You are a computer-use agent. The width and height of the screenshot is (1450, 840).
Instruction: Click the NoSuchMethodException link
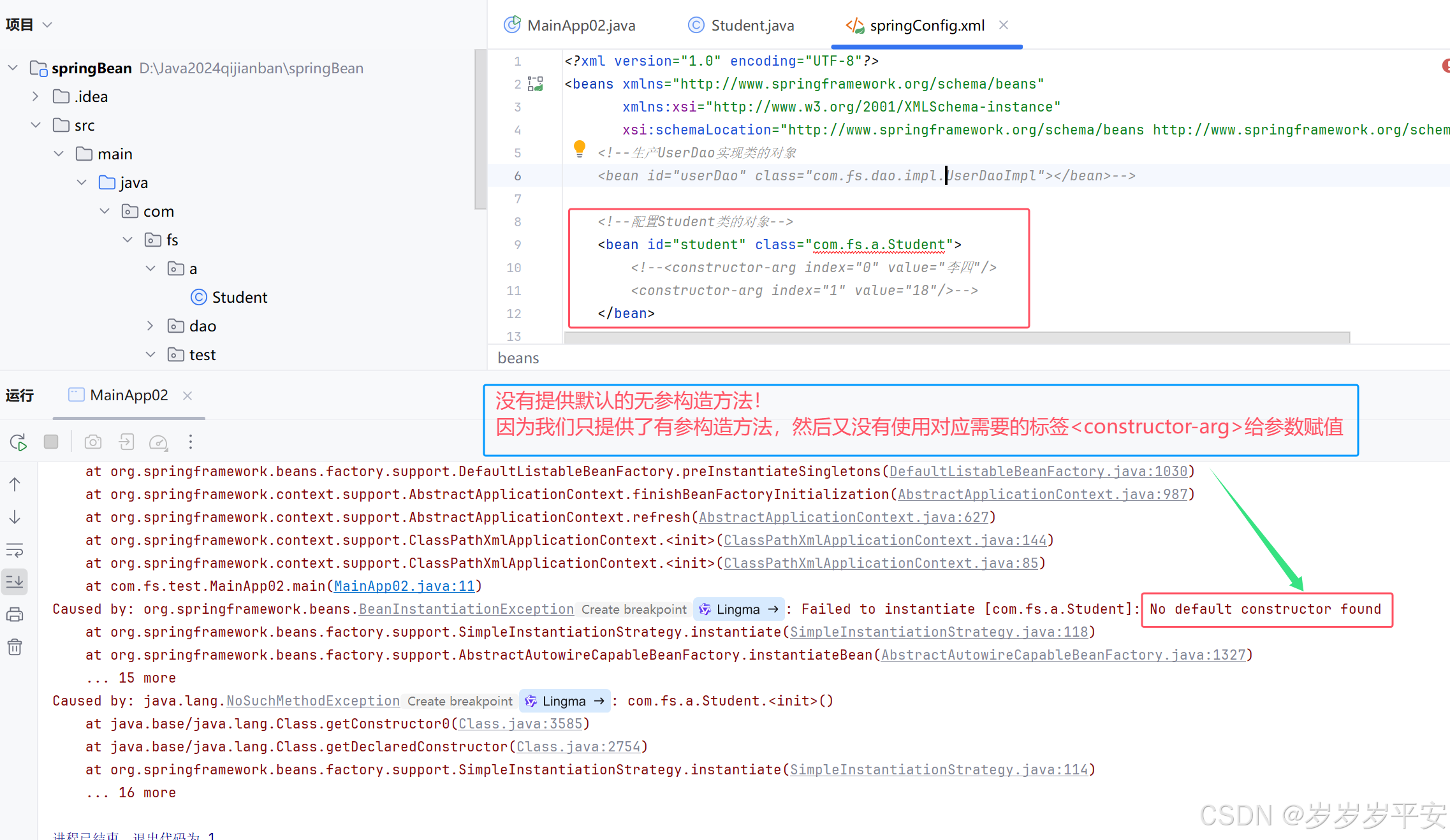[313, 701]
